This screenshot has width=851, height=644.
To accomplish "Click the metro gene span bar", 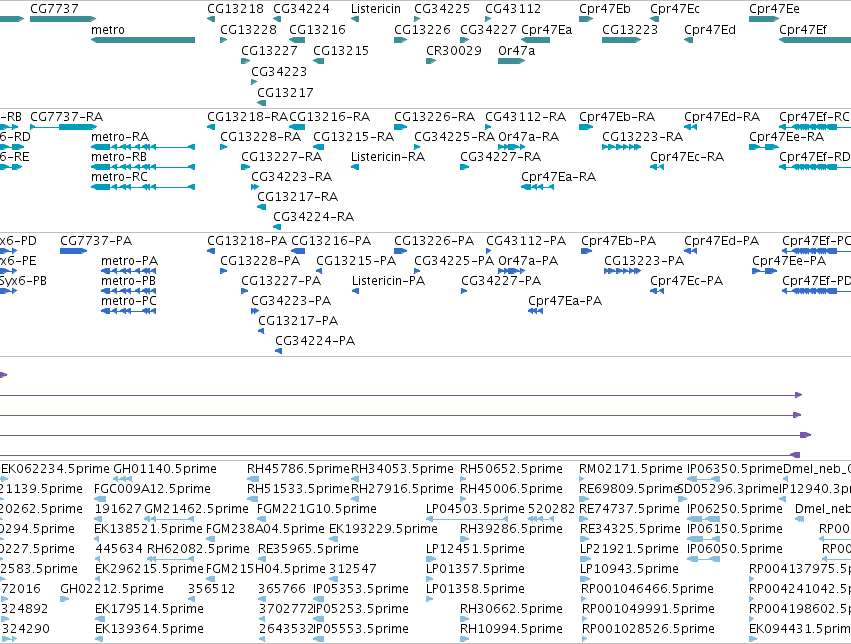I will click(143, 40).
